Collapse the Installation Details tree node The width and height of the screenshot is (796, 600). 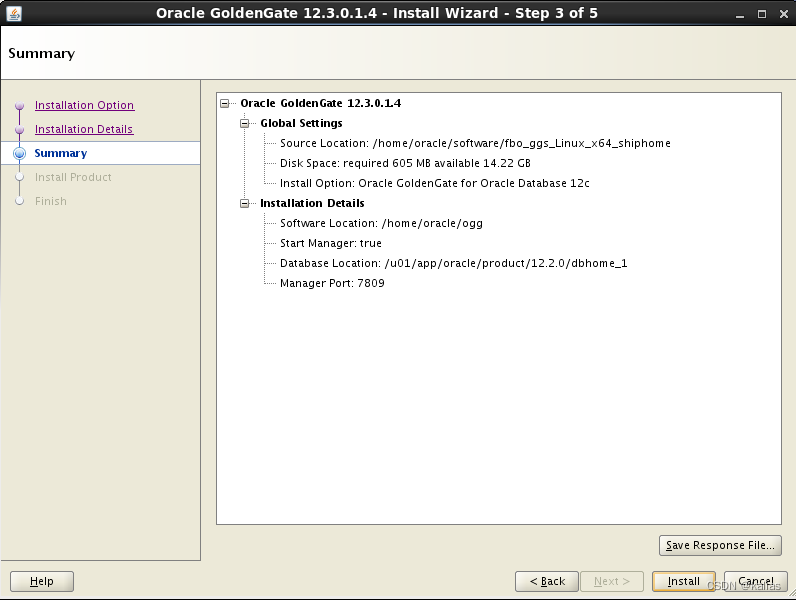pyautogui.click(x=245, y=204)
